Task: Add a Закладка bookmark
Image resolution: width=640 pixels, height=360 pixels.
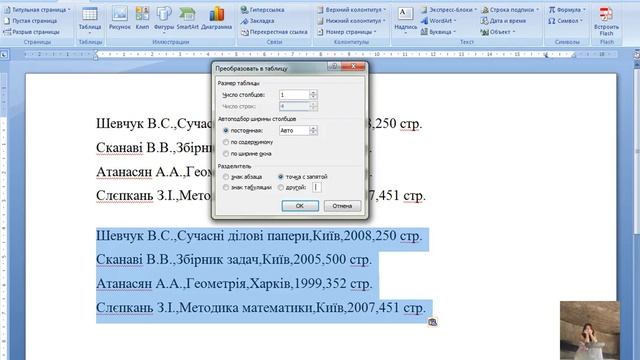Action: click(x=258, y=20)
